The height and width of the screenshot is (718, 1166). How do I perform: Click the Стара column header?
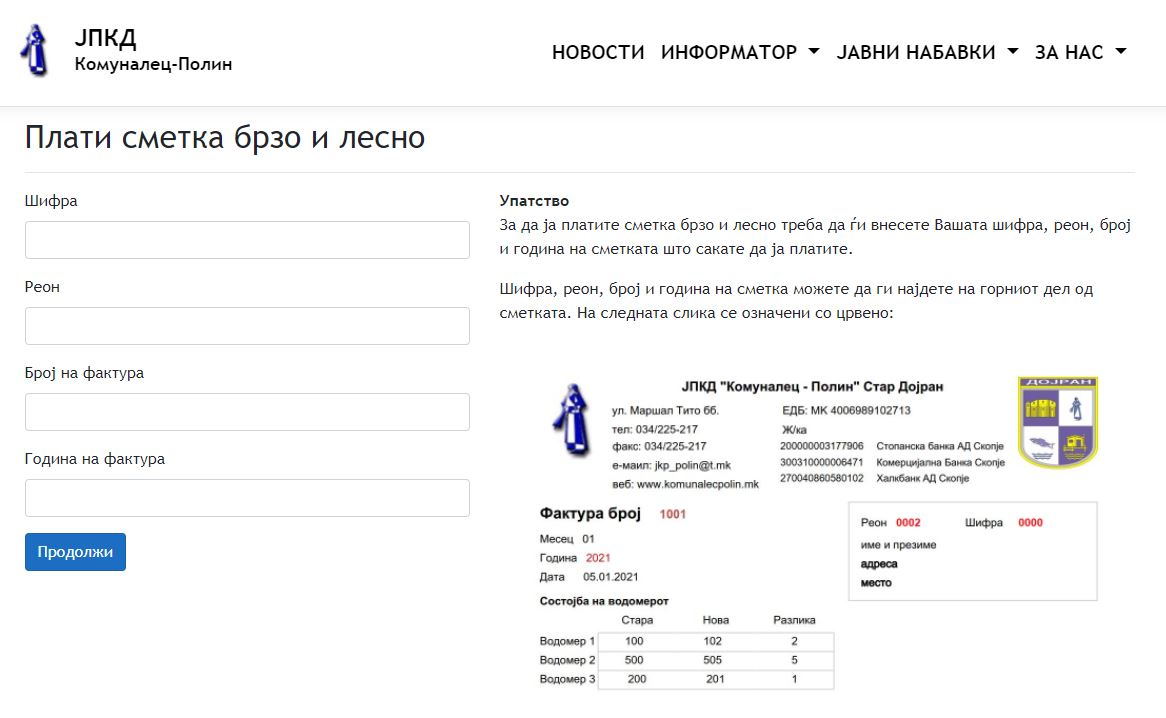click(x=637, y=620)
